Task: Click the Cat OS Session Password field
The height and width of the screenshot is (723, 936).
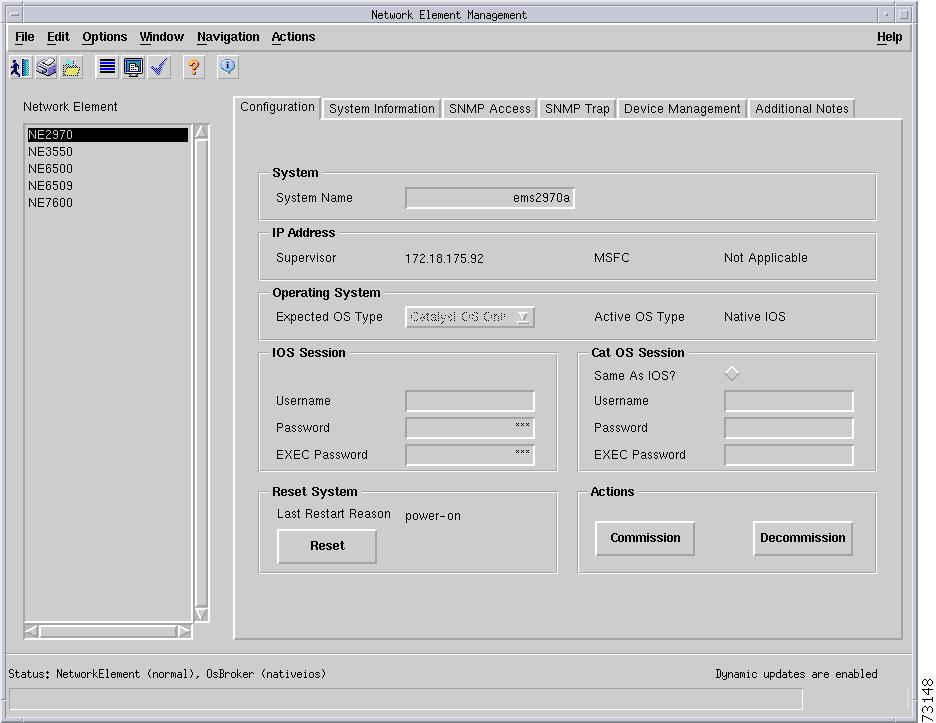Action: tap(789, 428)
